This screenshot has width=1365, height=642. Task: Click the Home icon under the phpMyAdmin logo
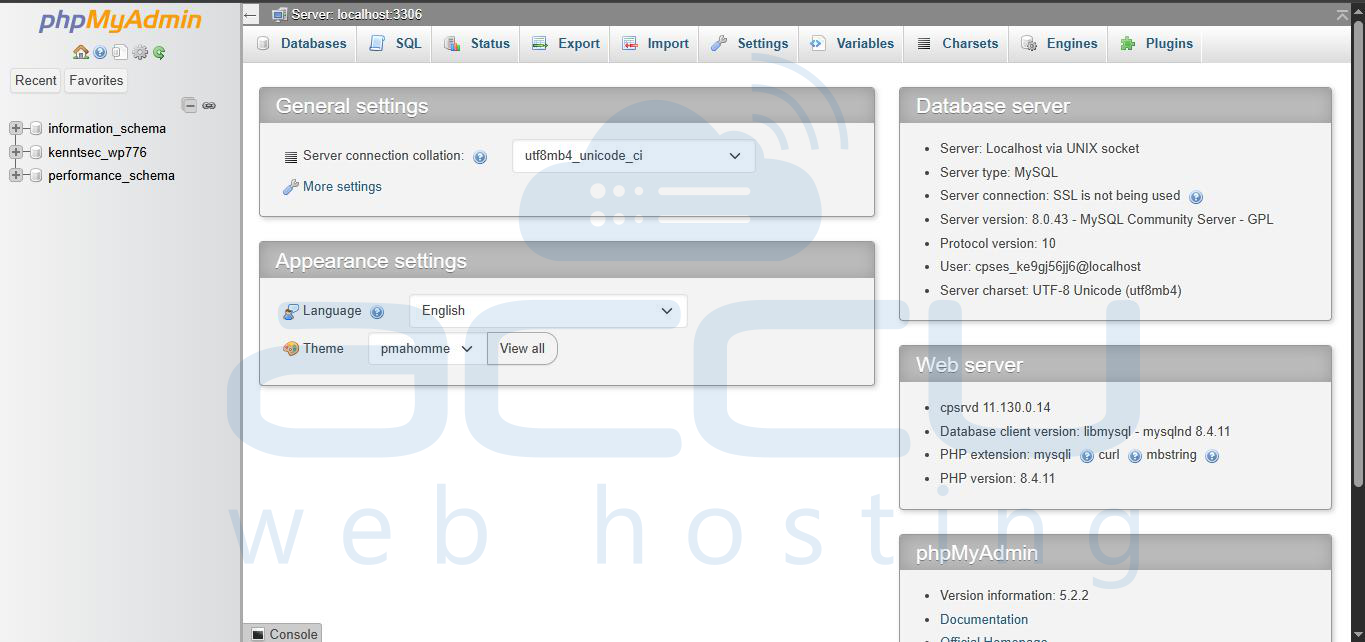point(81,53)
